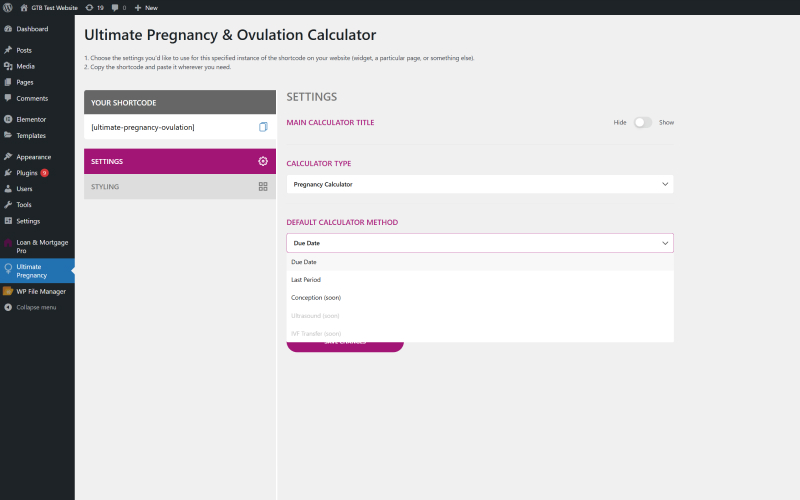Open the Media library menu
The height and width of the screenshot is (500, 800).
[37, 66]
